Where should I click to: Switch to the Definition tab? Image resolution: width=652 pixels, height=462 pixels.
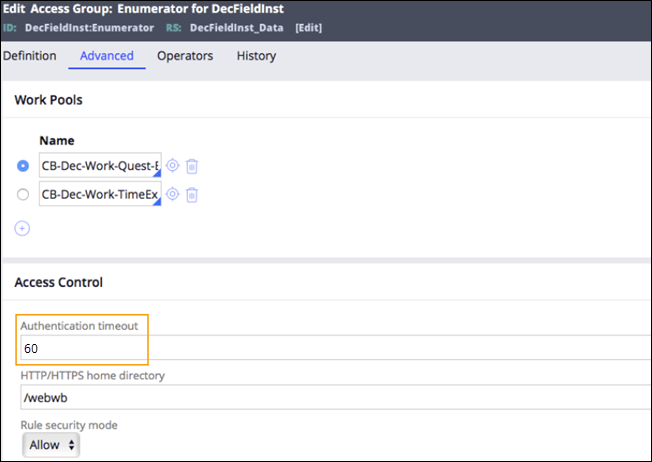(29, 56)
